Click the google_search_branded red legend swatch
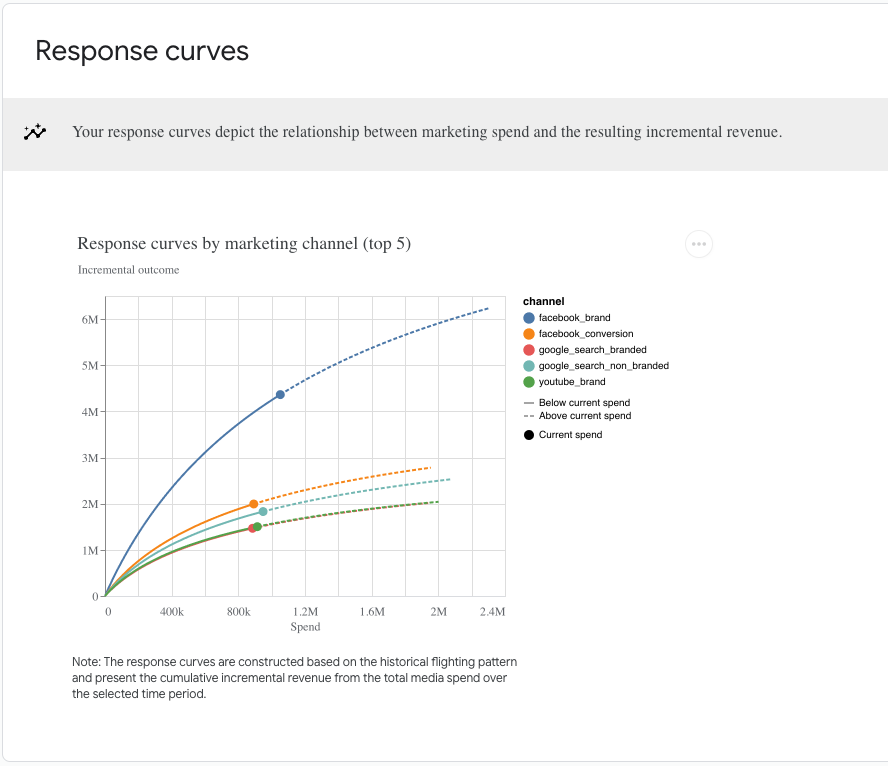The height and width of the screenshot is (766, 888). 529,350
